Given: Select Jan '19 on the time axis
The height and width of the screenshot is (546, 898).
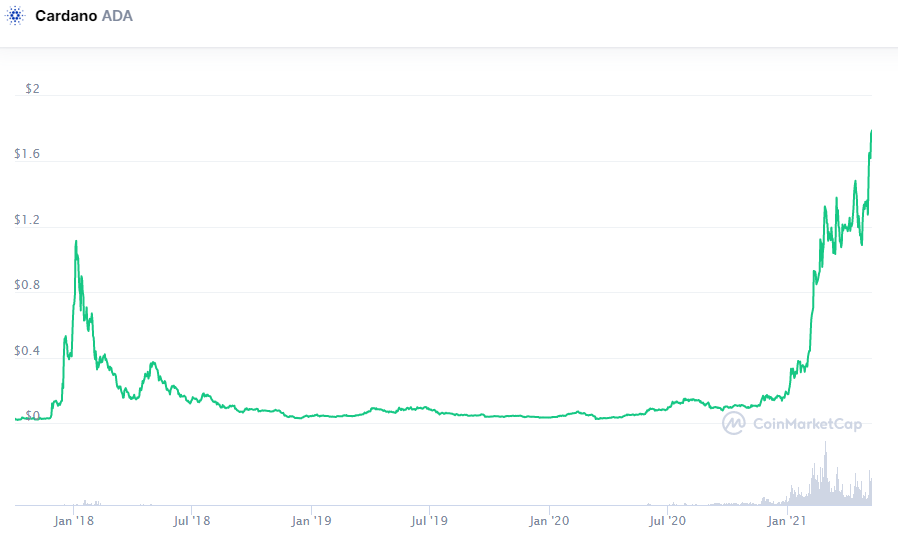Looking at the screenshot, I should (x=311, y=520).
